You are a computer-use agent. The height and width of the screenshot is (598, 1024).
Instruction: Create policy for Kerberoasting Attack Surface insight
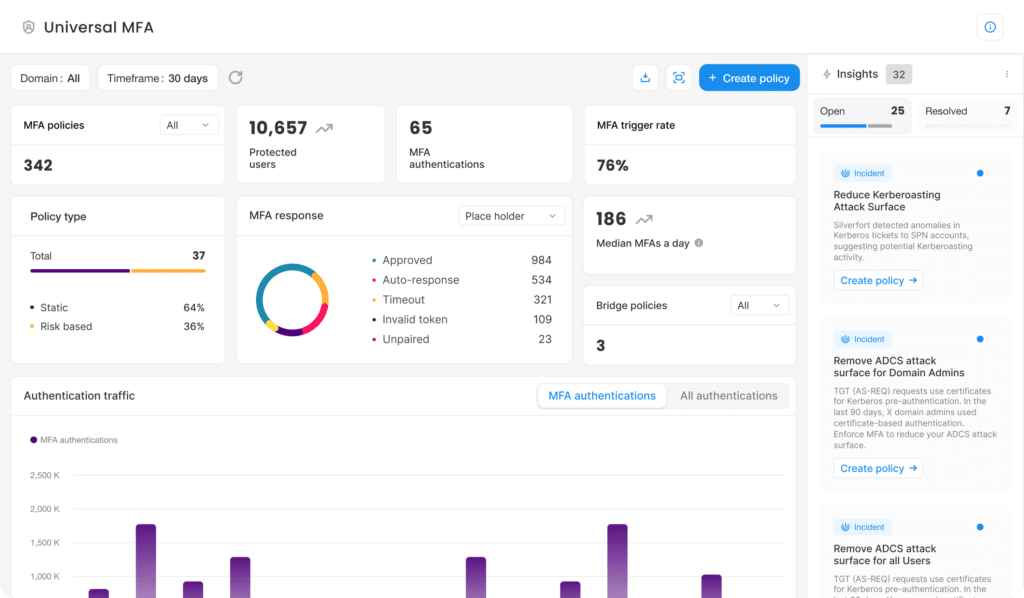(878, 281)
